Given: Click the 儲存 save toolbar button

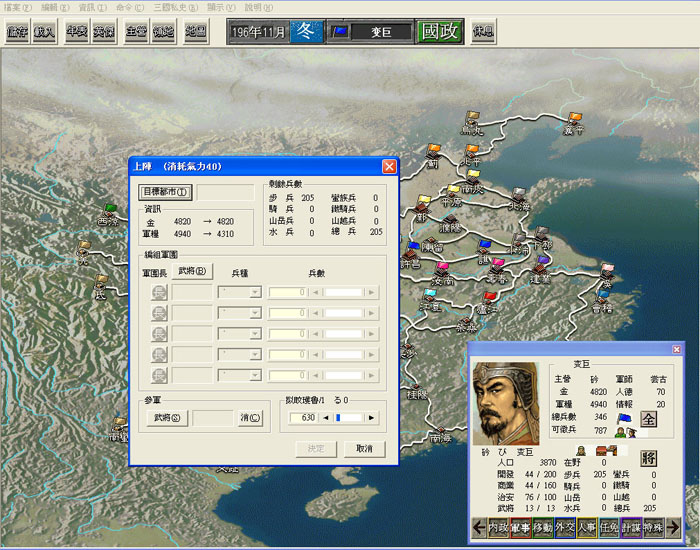Looking at the screenshot, I should 17,31.
